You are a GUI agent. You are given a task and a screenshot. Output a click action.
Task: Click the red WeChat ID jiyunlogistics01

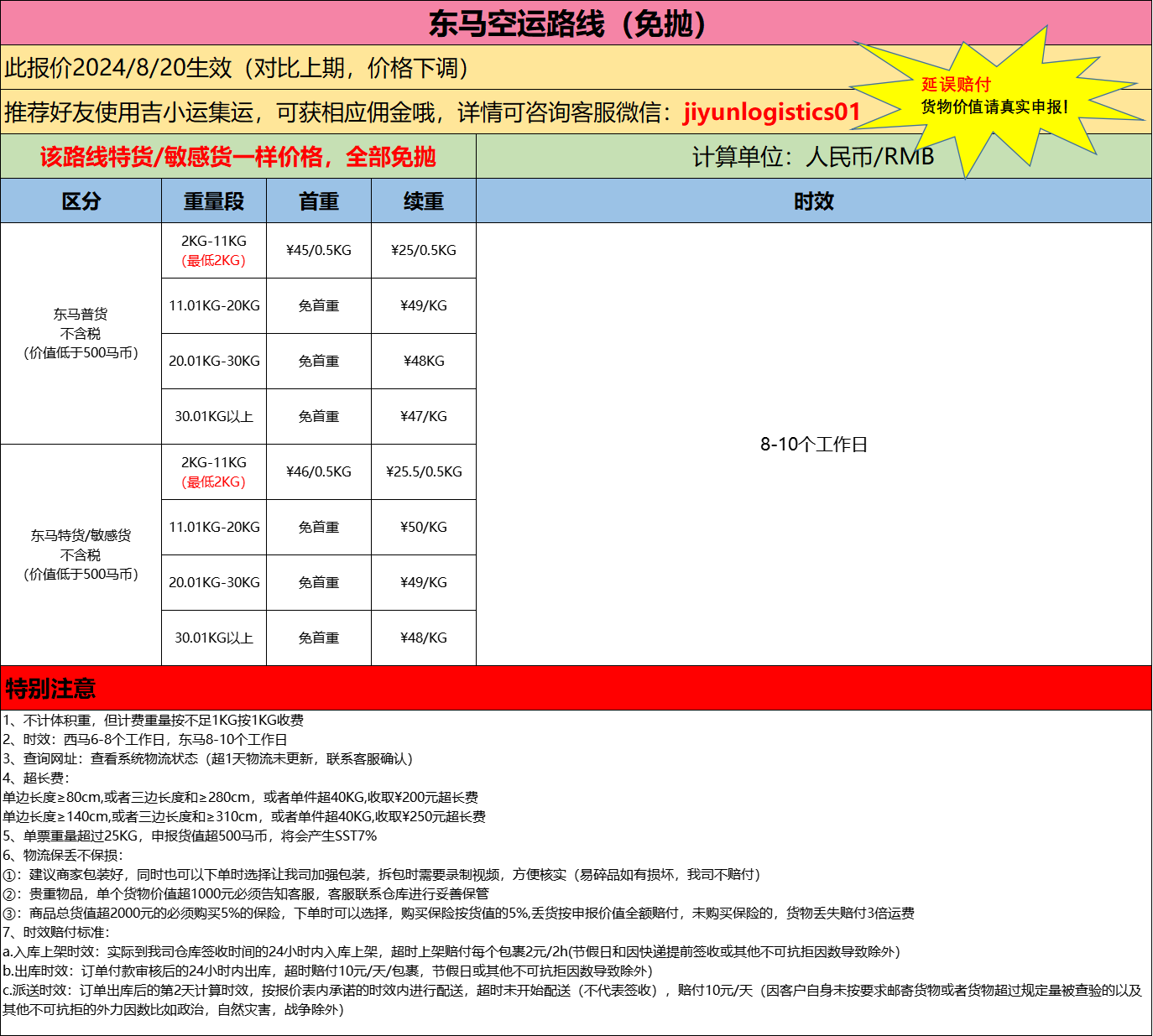tap(772, 112)
